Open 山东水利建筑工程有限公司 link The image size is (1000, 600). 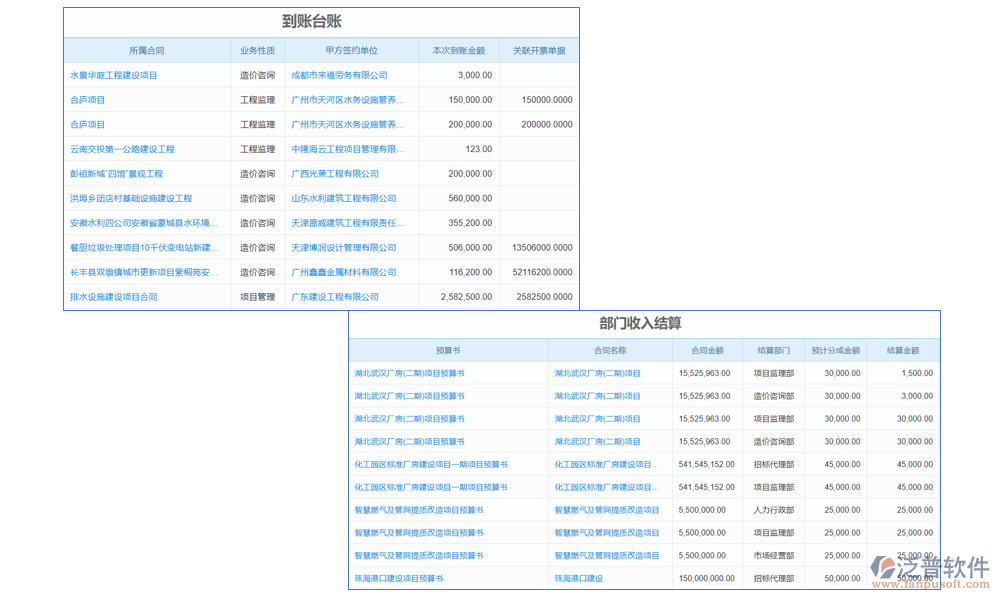click(x=343, y=198)
